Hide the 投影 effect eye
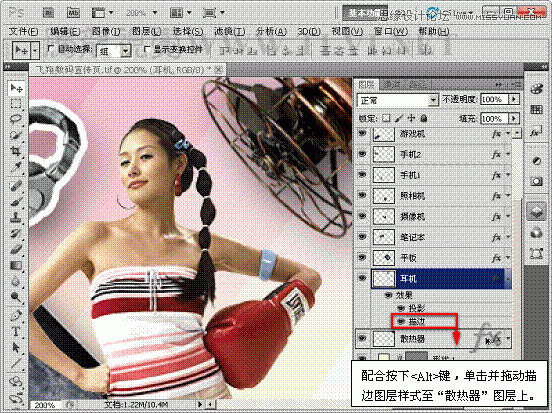This screenshot has height=413, width=552. coord(400,308)
